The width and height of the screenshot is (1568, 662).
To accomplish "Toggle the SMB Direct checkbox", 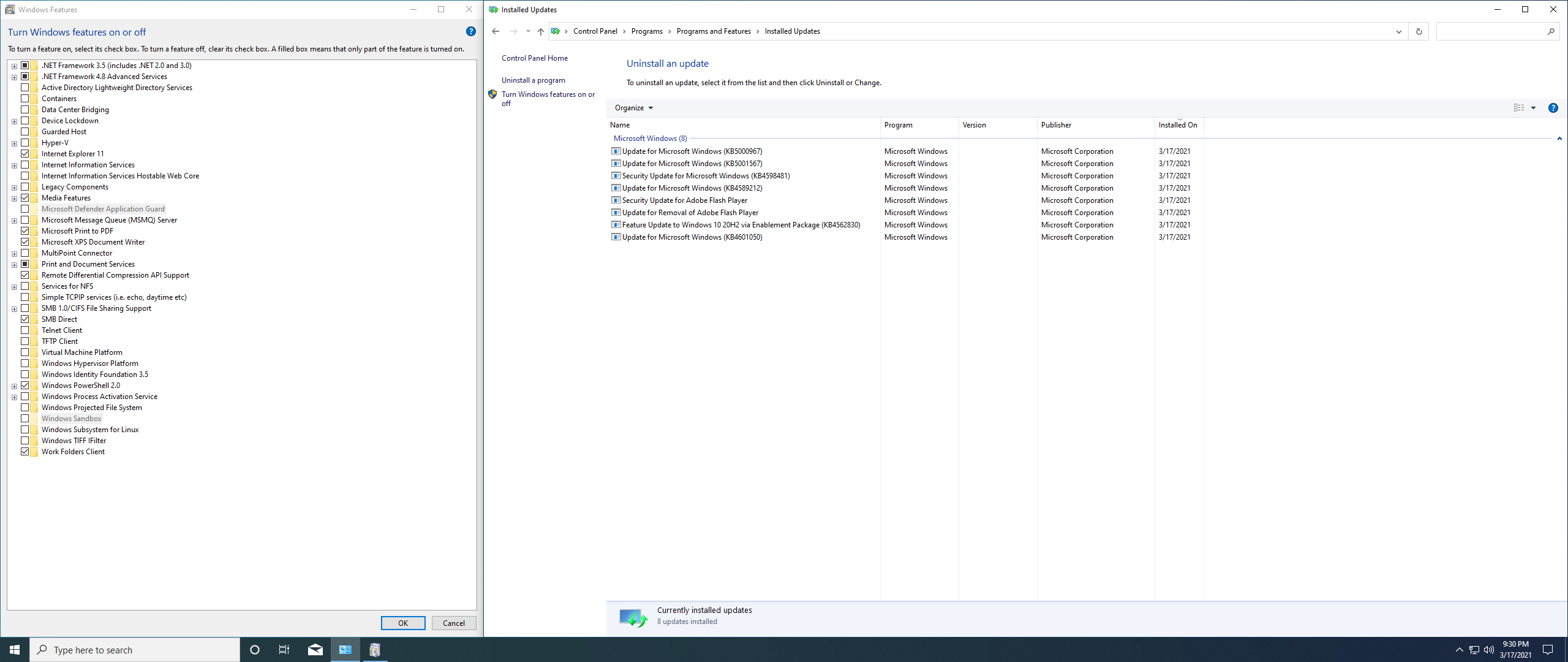I will (x=25, y=319).
